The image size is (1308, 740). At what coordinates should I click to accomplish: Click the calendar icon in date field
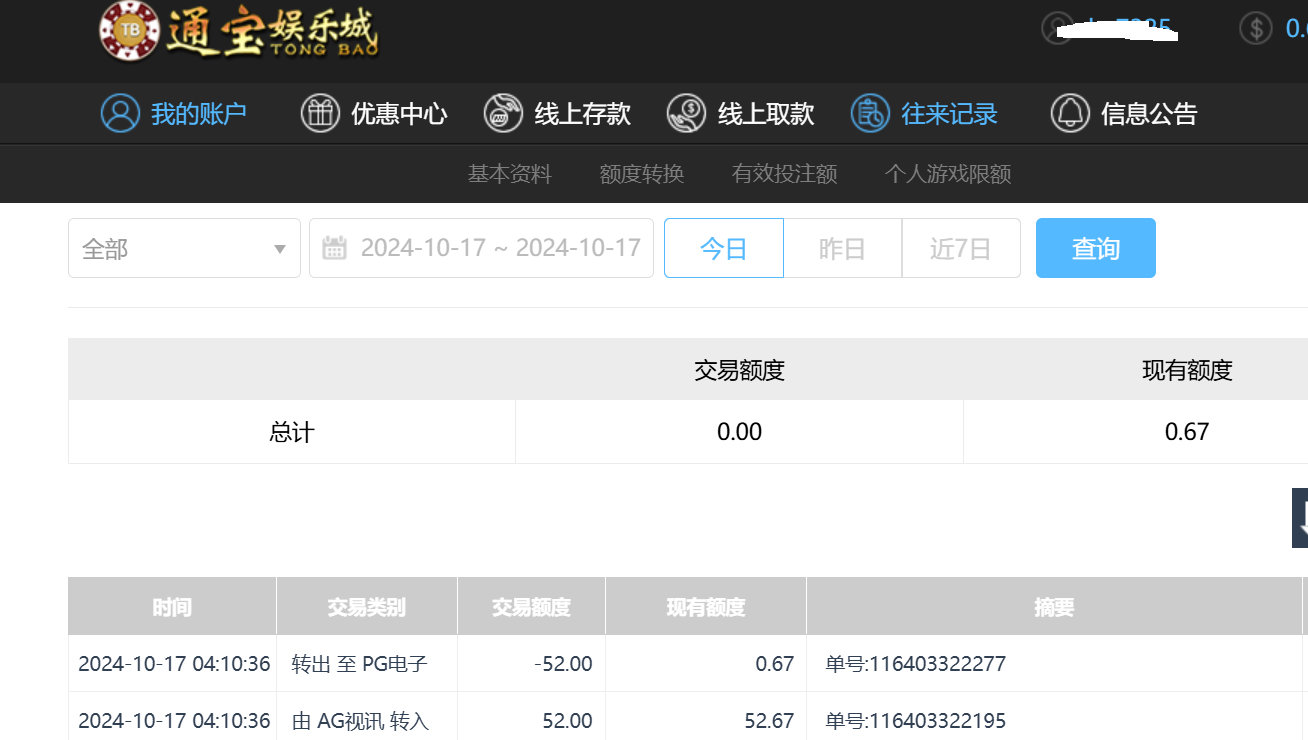point(335,248)
